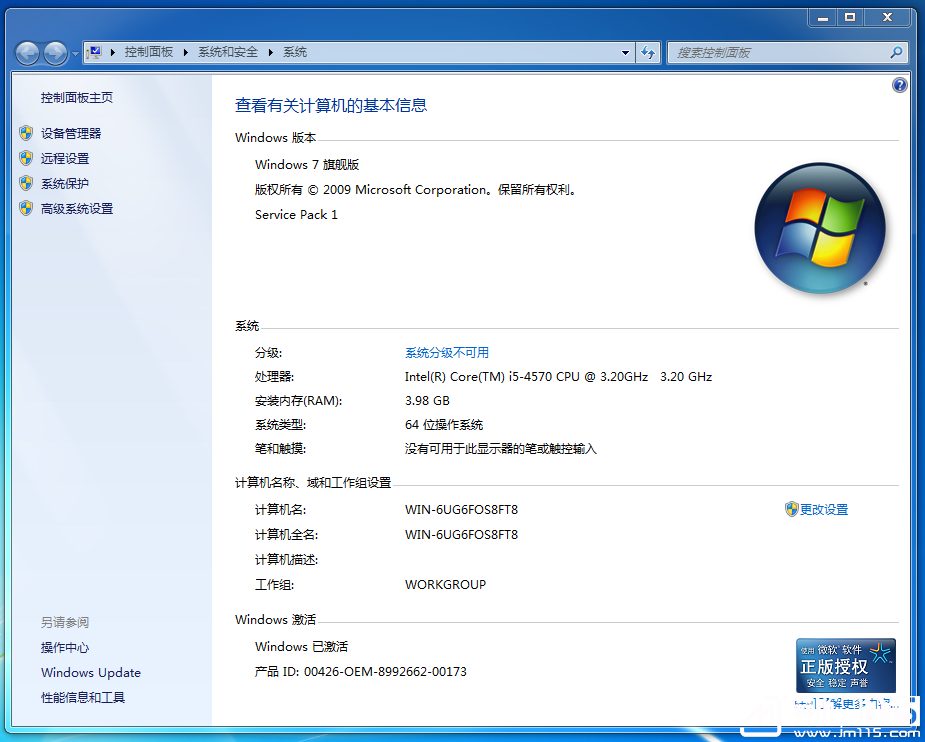Open 高级系统设置 link
The width and height of the screenshot is (925, 742).
click(77, 209)
